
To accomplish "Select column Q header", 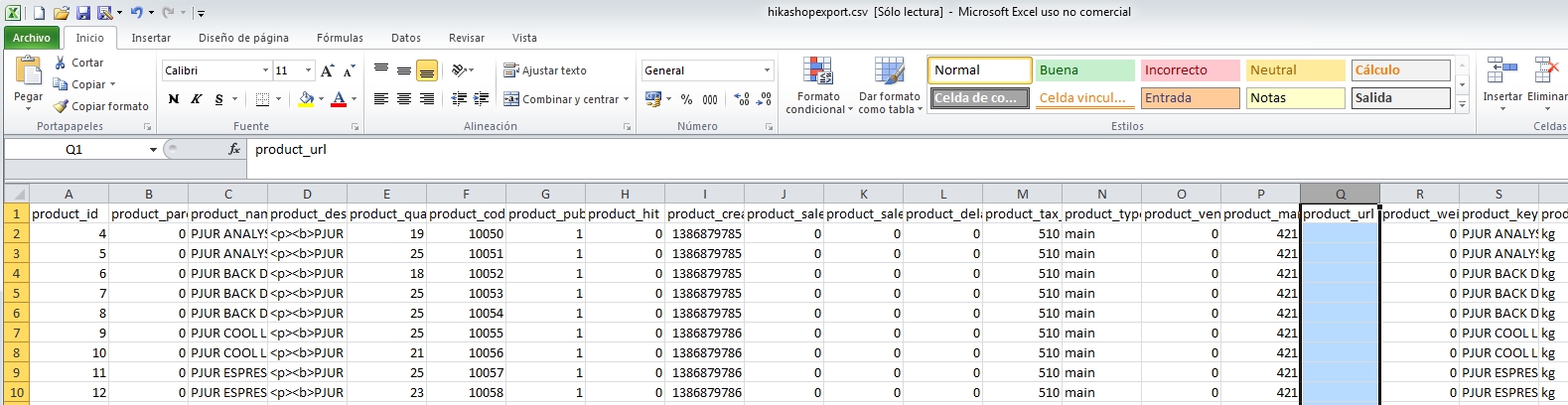I will click(x=1340, y=194).
